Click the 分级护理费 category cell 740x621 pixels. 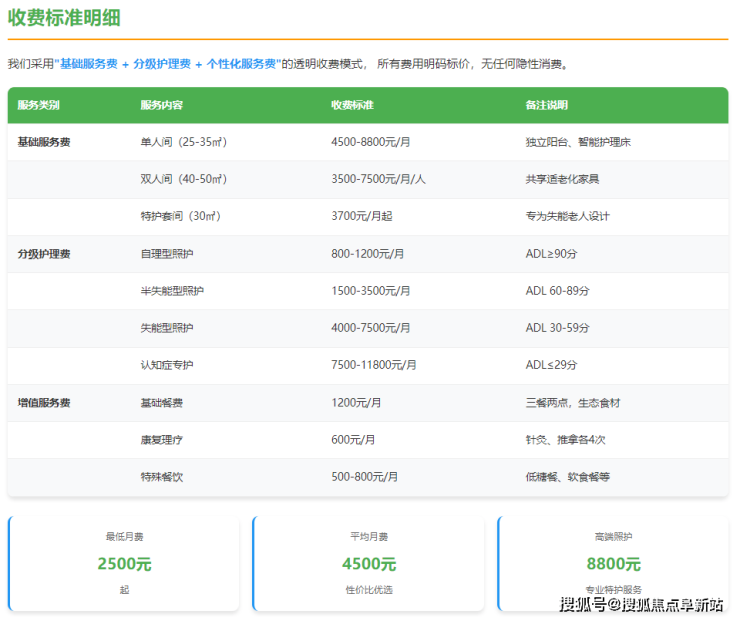[x=44, y=254]
